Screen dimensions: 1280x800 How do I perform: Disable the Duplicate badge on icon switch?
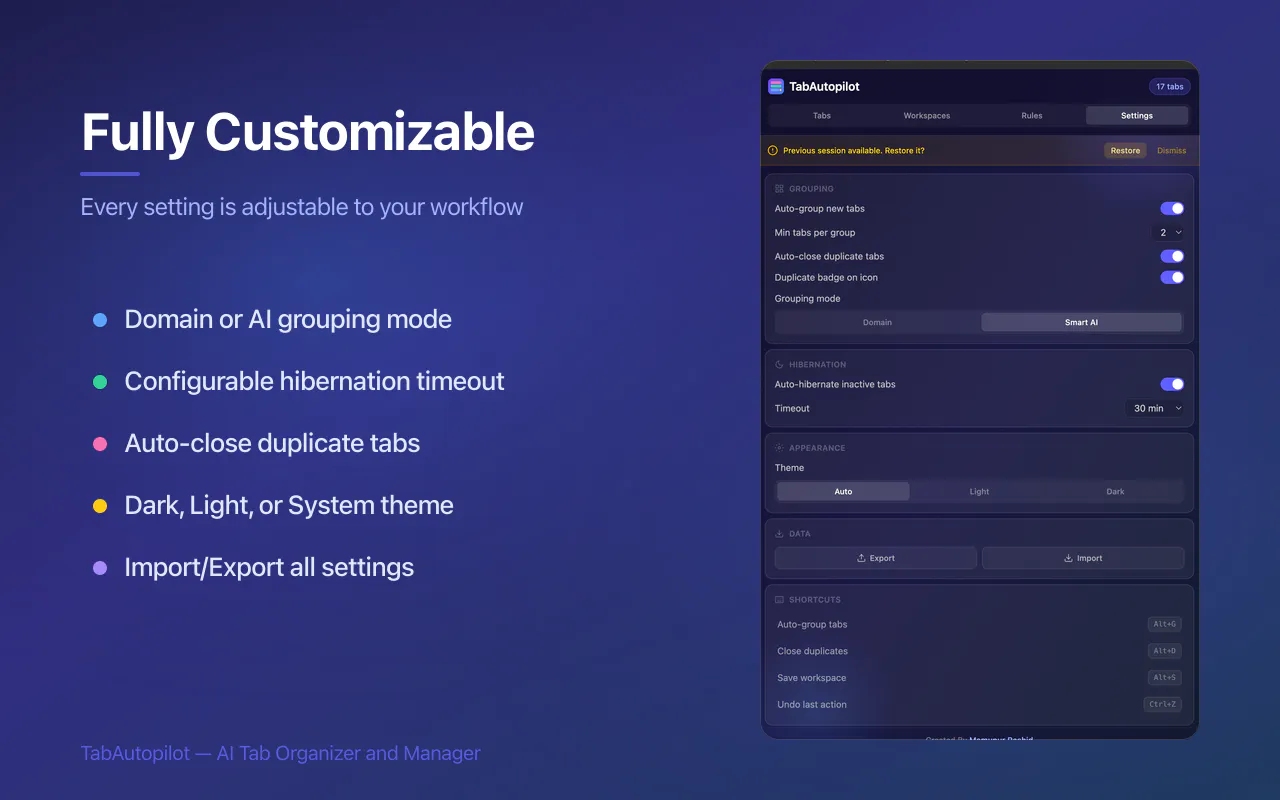tap(1172, 278)
